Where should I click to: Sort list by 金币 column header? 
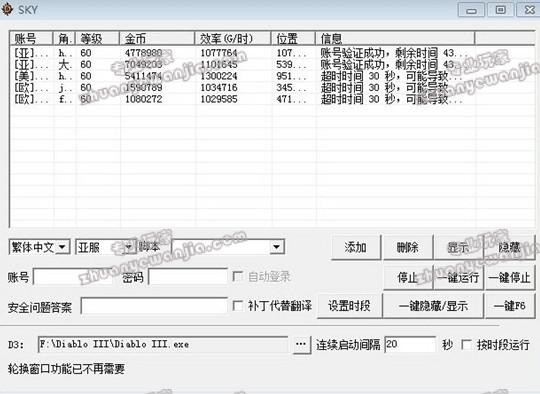click(x=157, y=38)
